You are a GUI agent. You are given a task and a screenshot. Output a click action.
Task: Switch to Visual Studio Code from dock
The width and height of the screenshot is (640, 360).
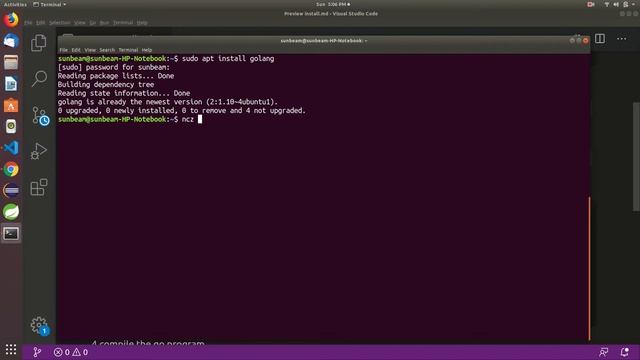[x=11, y=148]
